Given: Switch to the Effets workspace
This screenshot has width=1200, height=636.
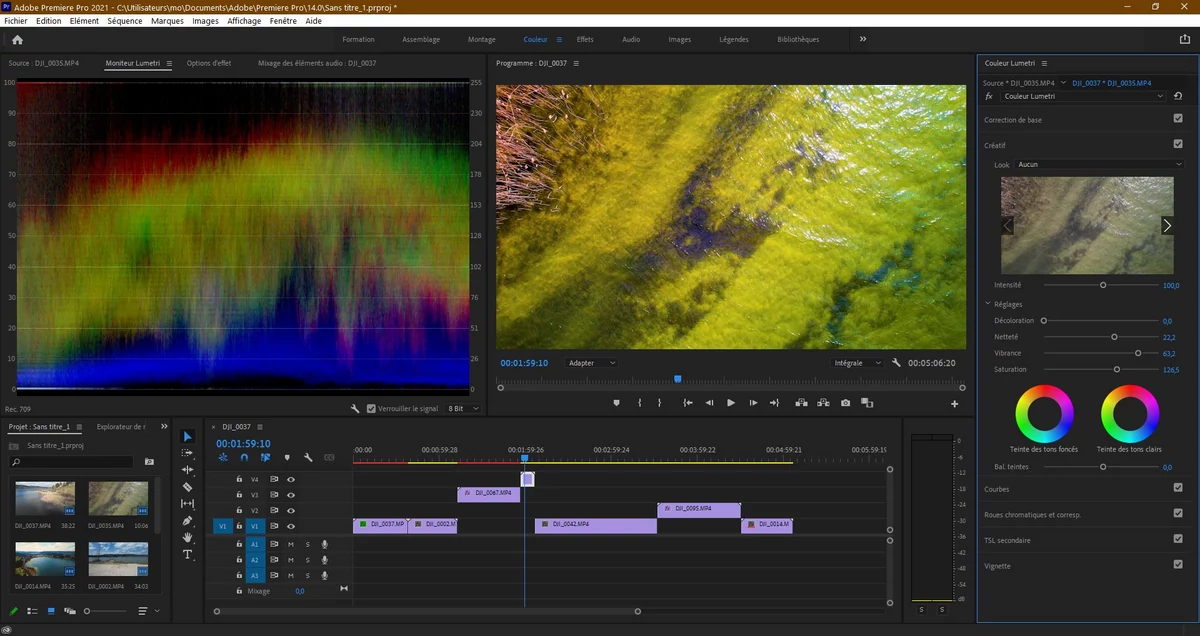Looking at the screenshot, I should pos(585,40).
